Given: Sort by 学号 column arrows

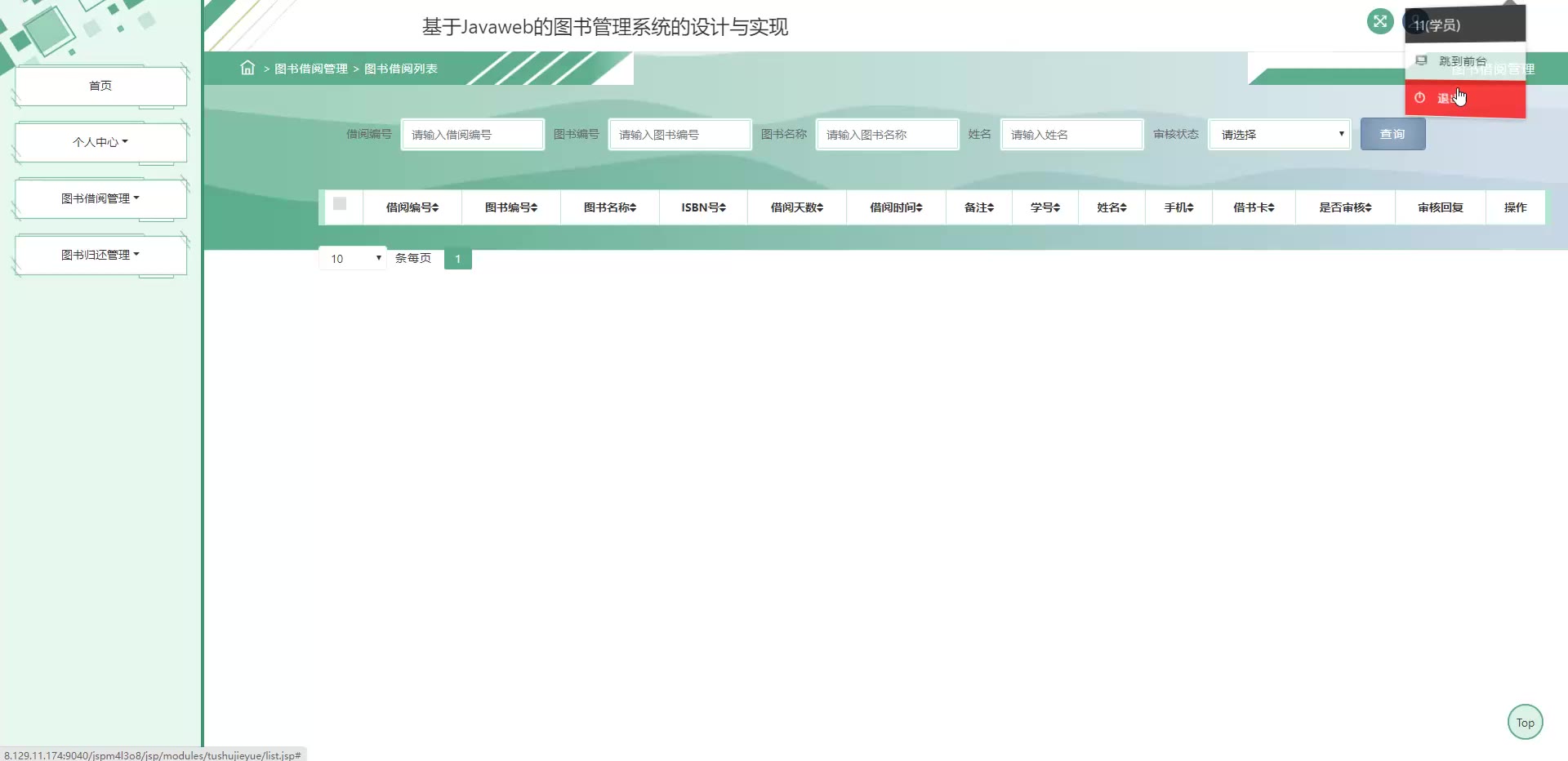Looking at the screenshot, I should 1057,208.
